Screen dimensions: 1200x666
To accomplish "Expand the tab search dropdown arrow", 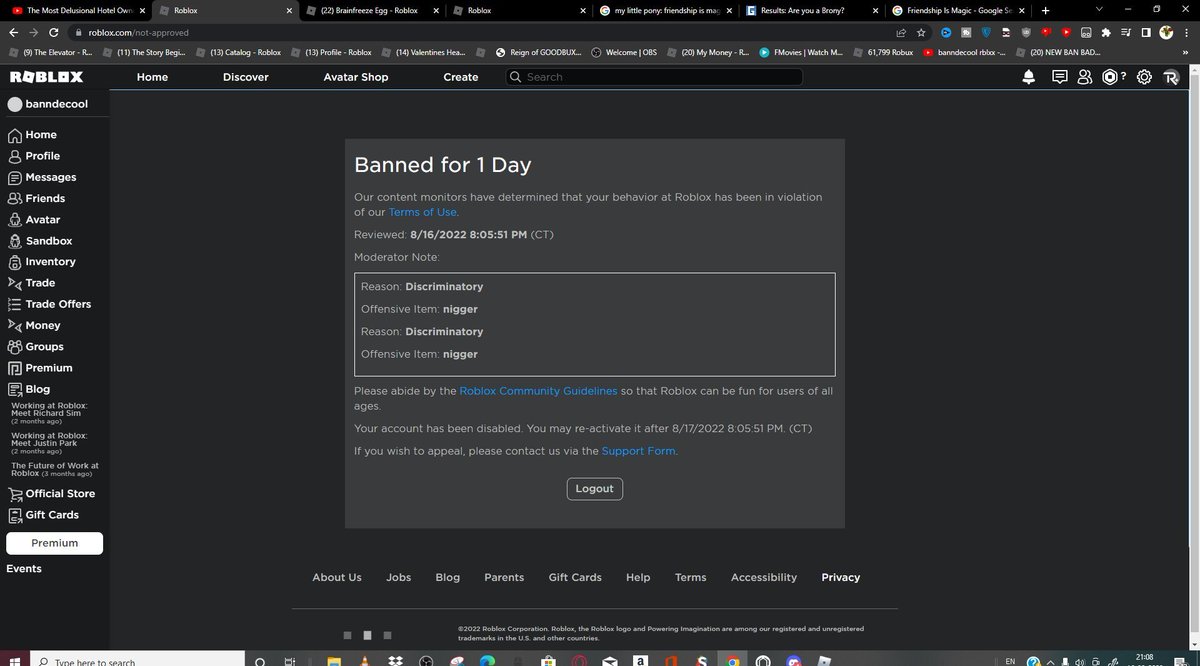I will 1099,10.
